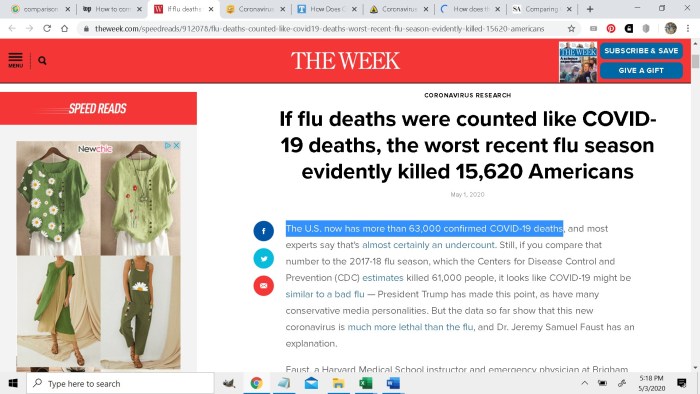Click the page vertical scrollbar thumb

pyautogui.click(x=695, y=62)
